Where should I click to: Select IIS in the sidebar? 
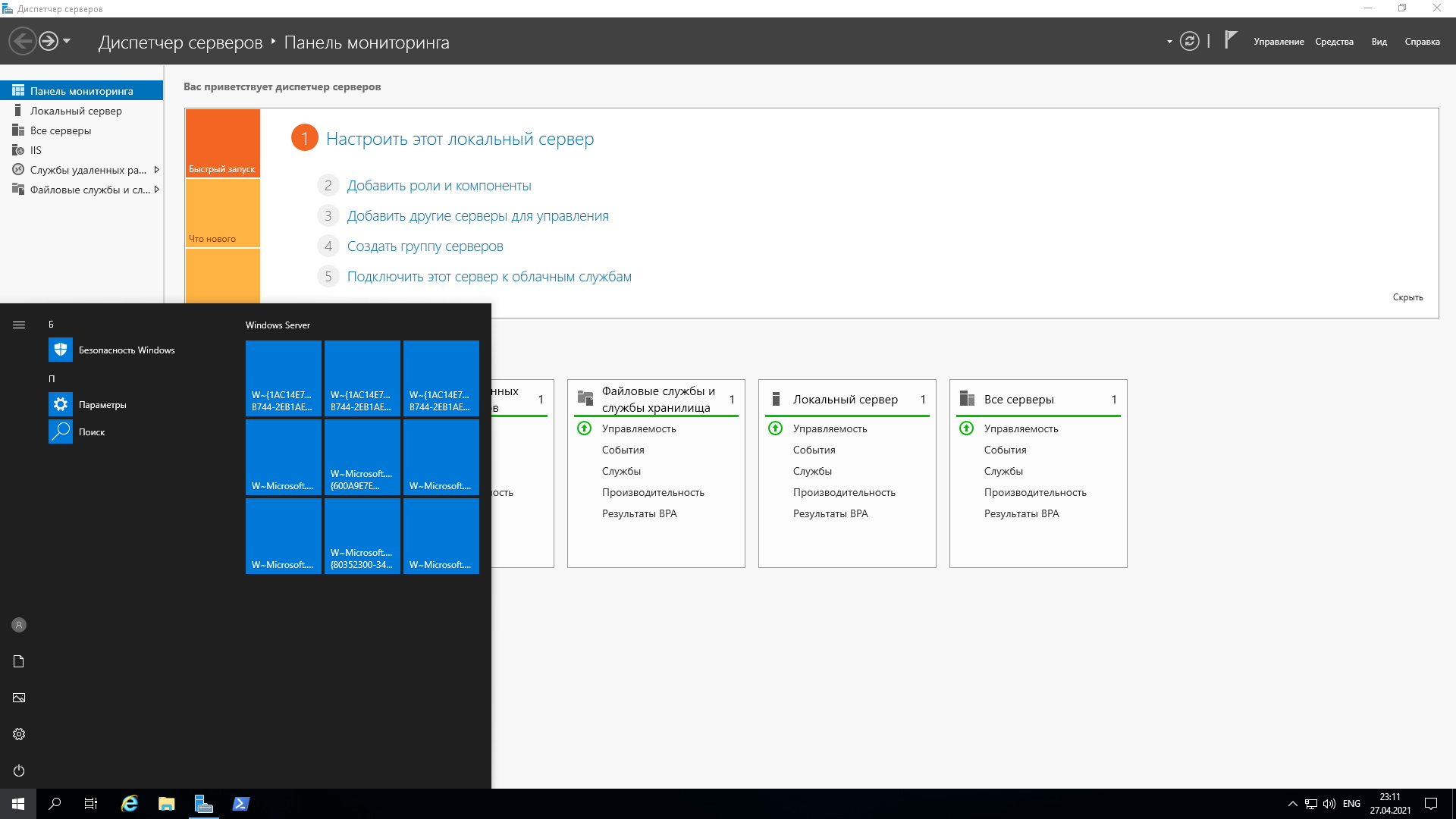click(82, 150)
